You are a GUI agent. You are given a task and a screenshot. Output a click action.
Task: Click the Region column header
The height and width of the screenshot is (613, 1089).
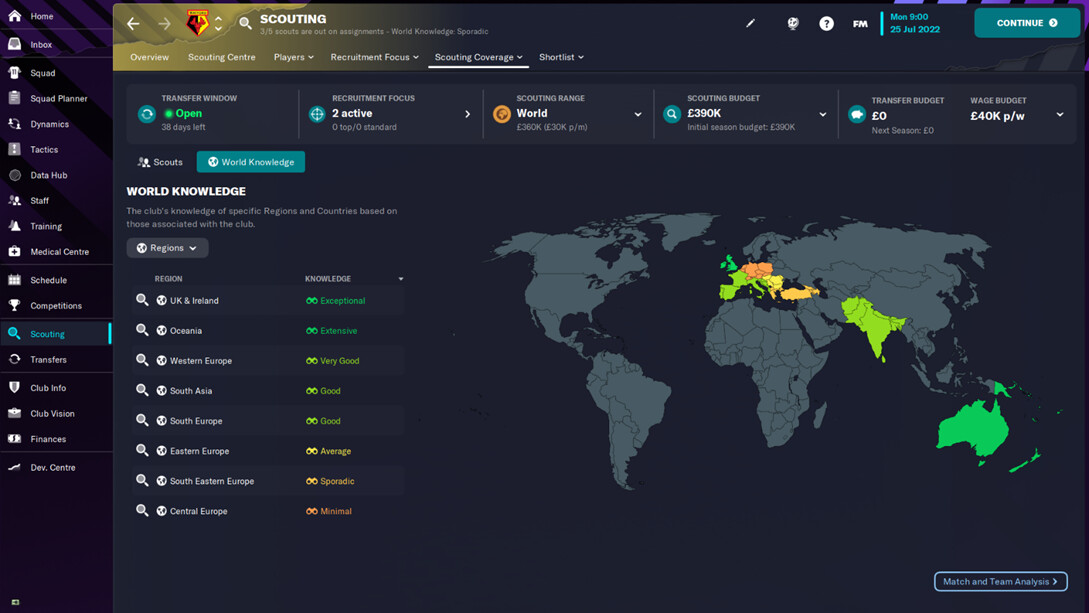point(168,278)
